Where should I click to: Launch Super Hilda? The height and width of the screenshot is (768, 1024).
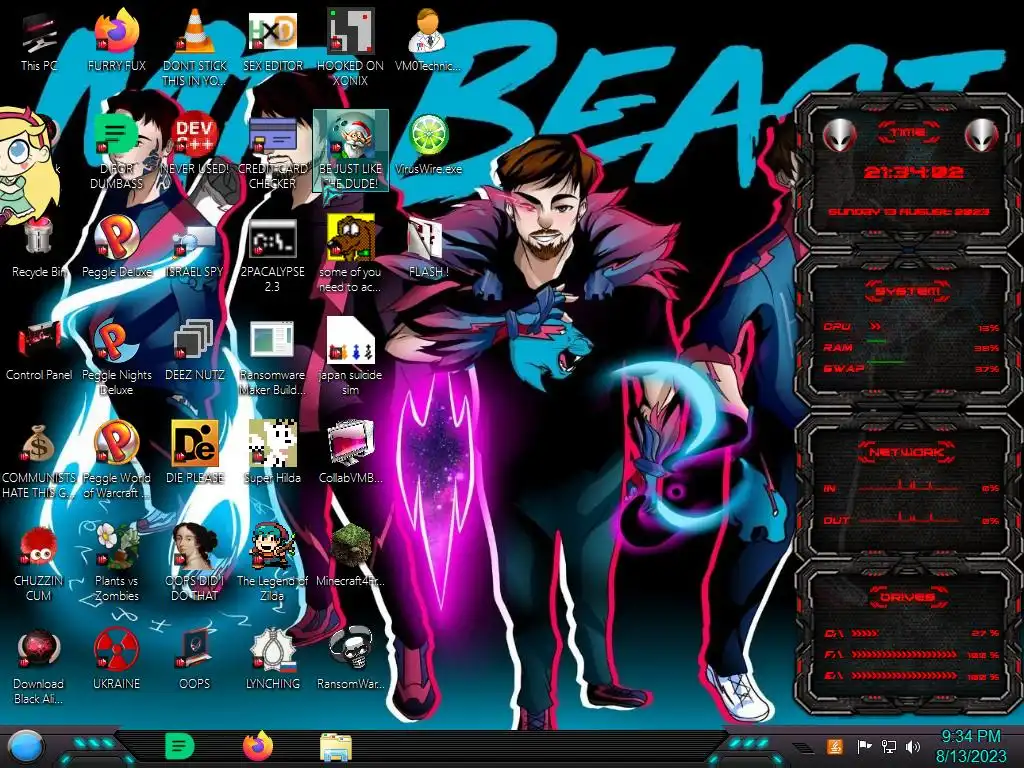point(272,453)
